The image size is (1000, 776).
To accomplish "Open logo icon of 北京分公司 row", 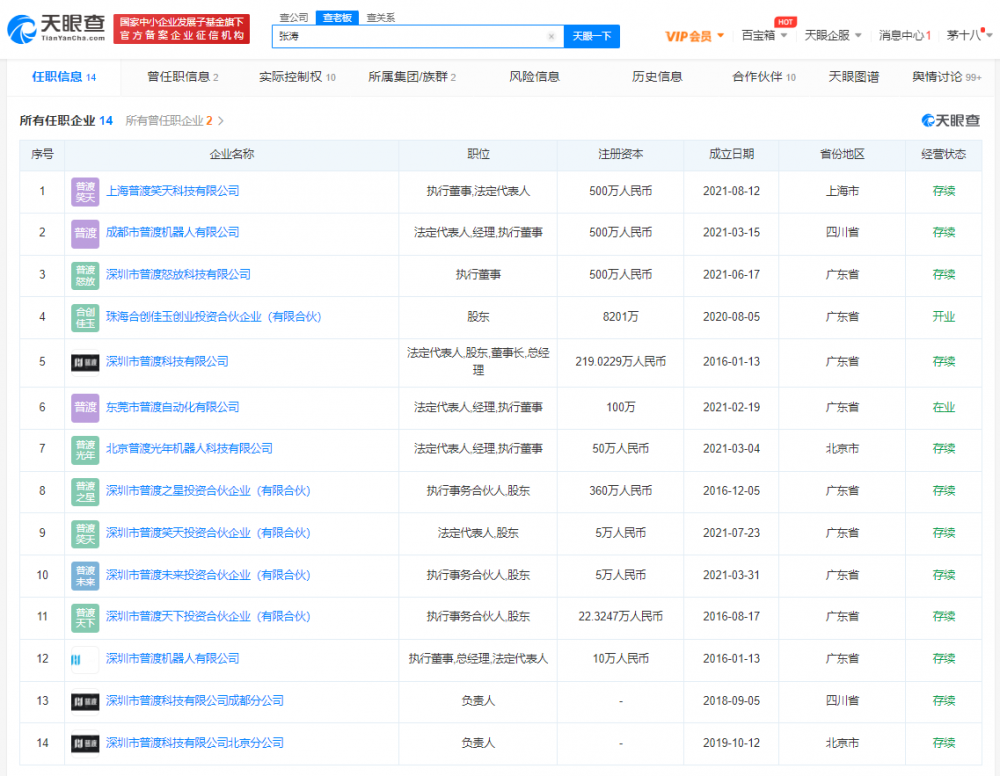I will click(85, 743).
